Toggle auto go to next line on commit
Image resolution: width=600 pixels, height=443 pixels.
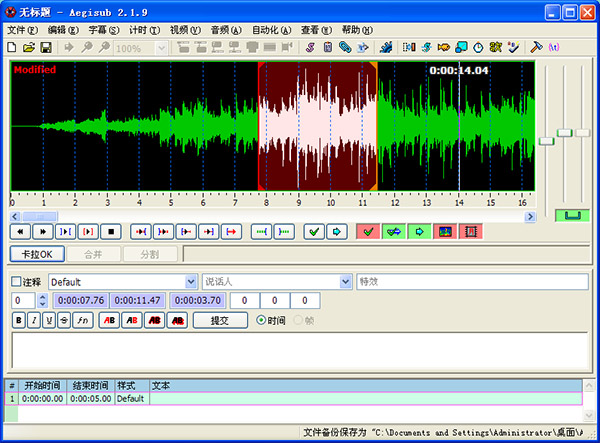click(x=394, y=232)
